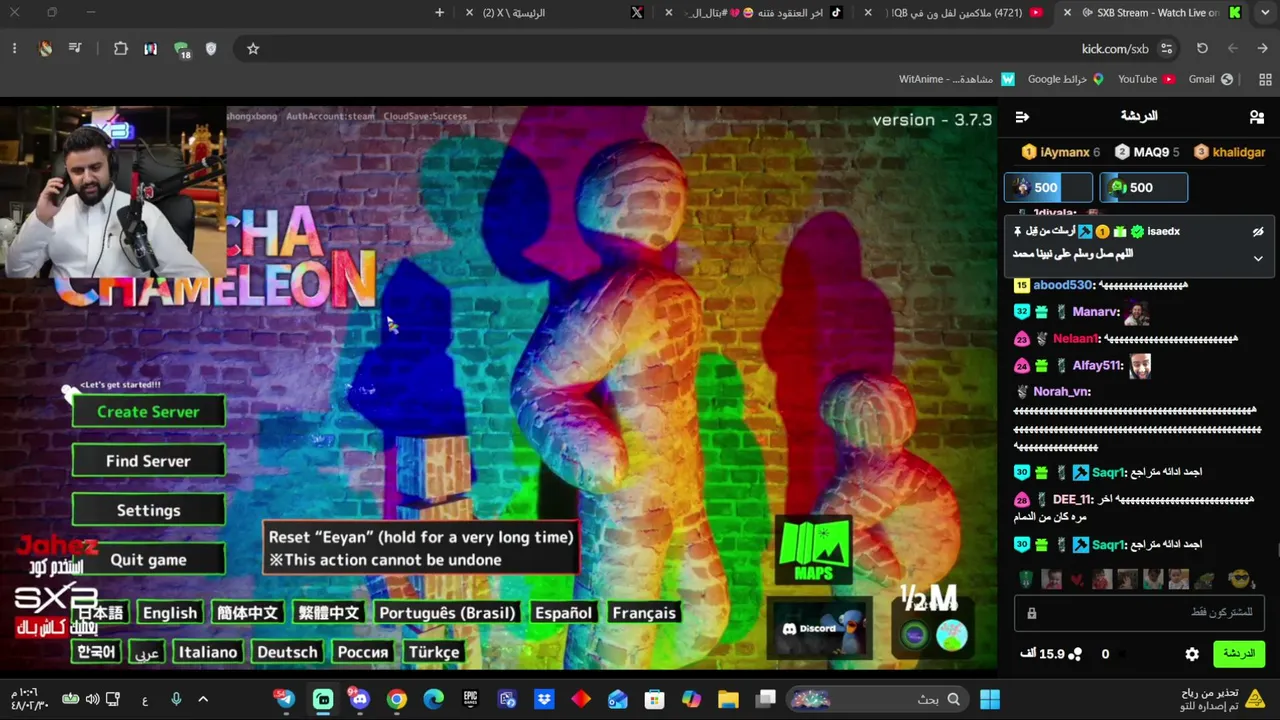Bookmark this page with the star icon

[x=253, y=48]
